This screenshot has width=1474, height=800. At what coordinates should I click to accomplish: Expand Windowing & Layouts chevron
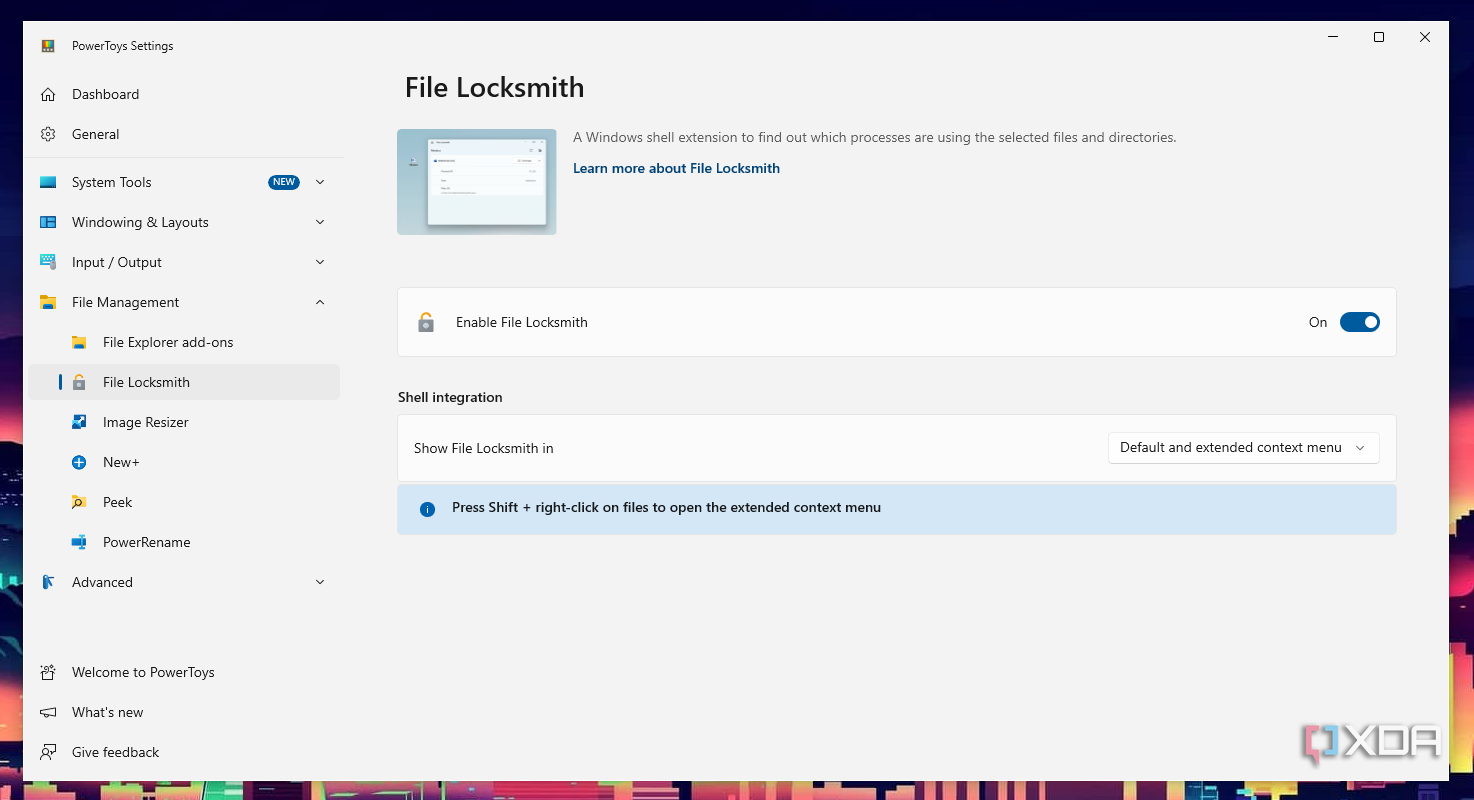coord(320,222)
